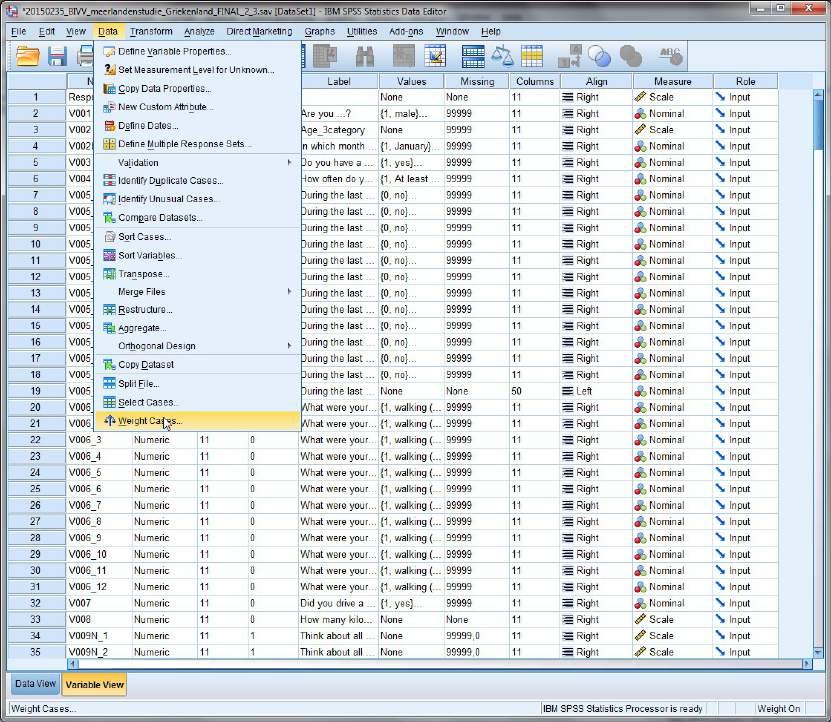
Task: Choose Transpose in the Data menu
Action: click(x=197, y=274)
